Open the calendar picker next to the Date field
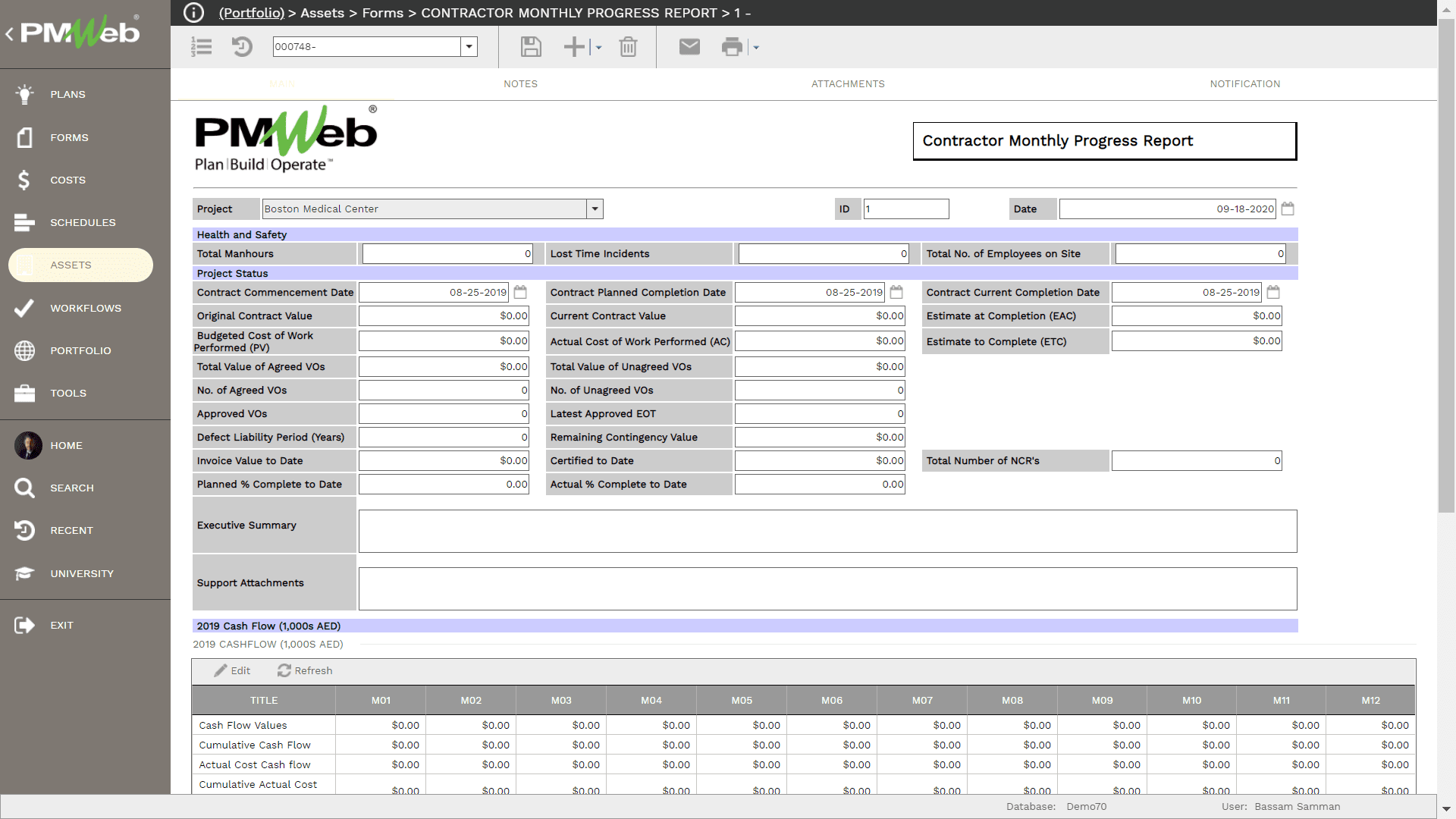Image resolution: width=1456 pixels, height=819 pixels. pyautogui.click(x=1288, y=208)
